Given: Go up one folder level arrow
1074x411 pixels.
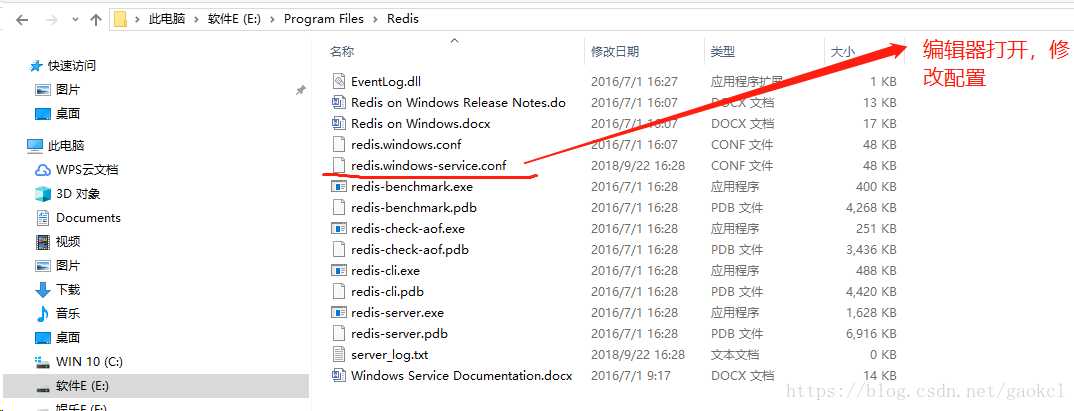Looking at the screenshot, I should point(96,20).
